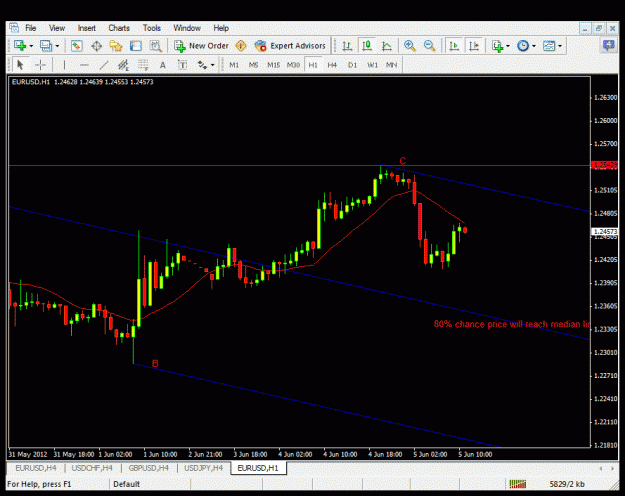The height and width of the screenshot is (496, 625).
Task: Open the File menu
Action: coord(30,28)
